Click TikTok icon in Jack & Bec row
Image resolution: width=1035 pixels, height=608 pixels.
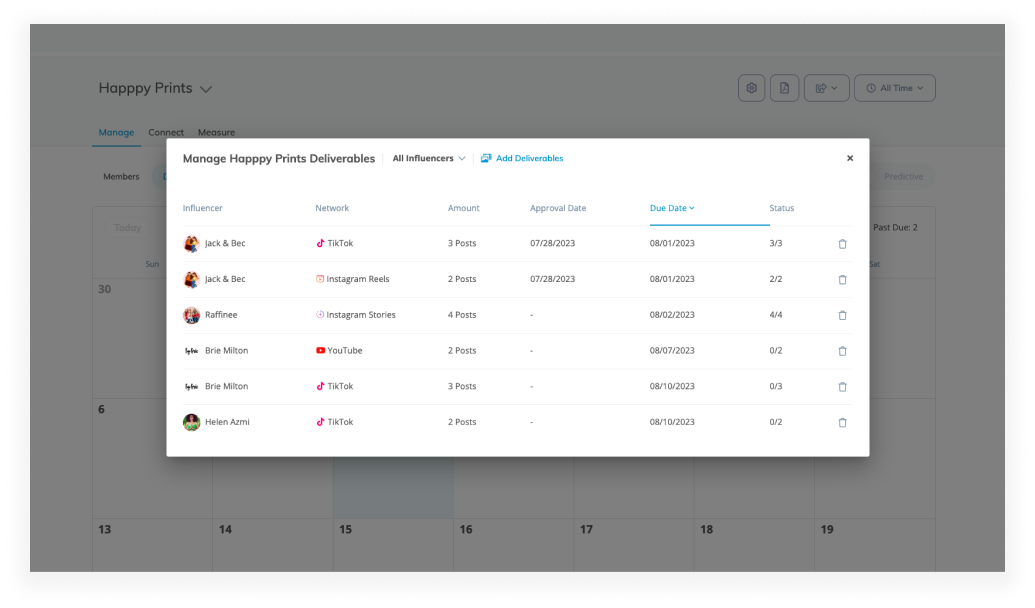pyautogui.click(x=320, y=244)
